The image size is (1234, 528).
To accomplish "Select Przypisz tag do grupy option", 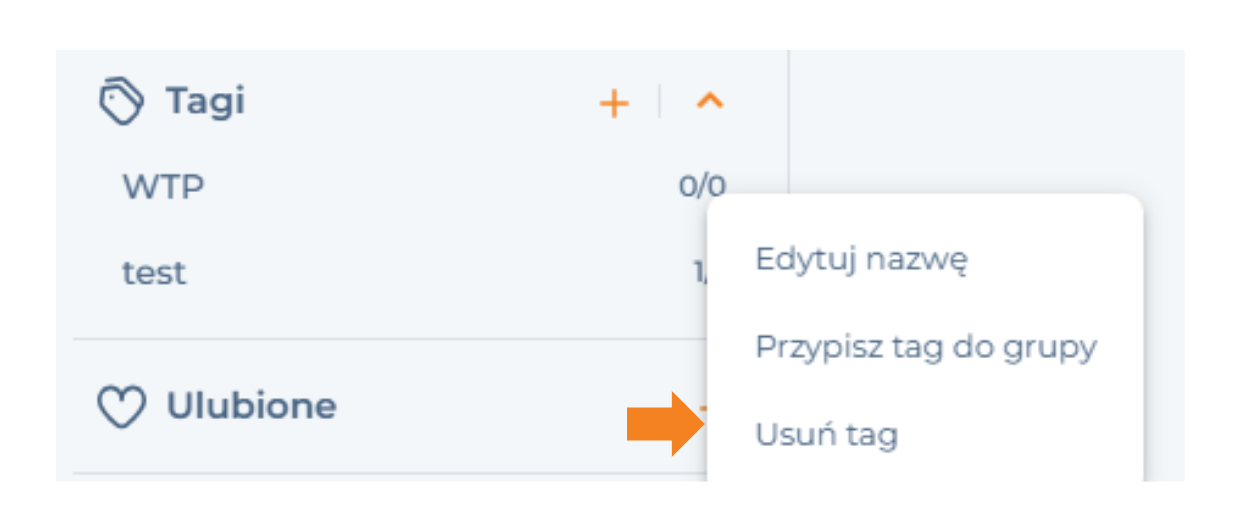I will [926, 347].
